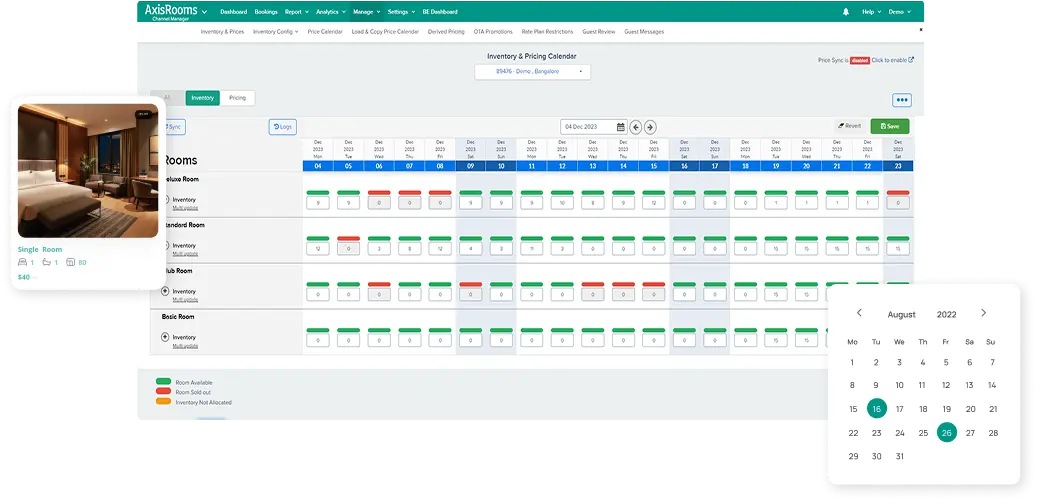Click the room size icon showing 80

pyautogui.click(x=71, y=262)
